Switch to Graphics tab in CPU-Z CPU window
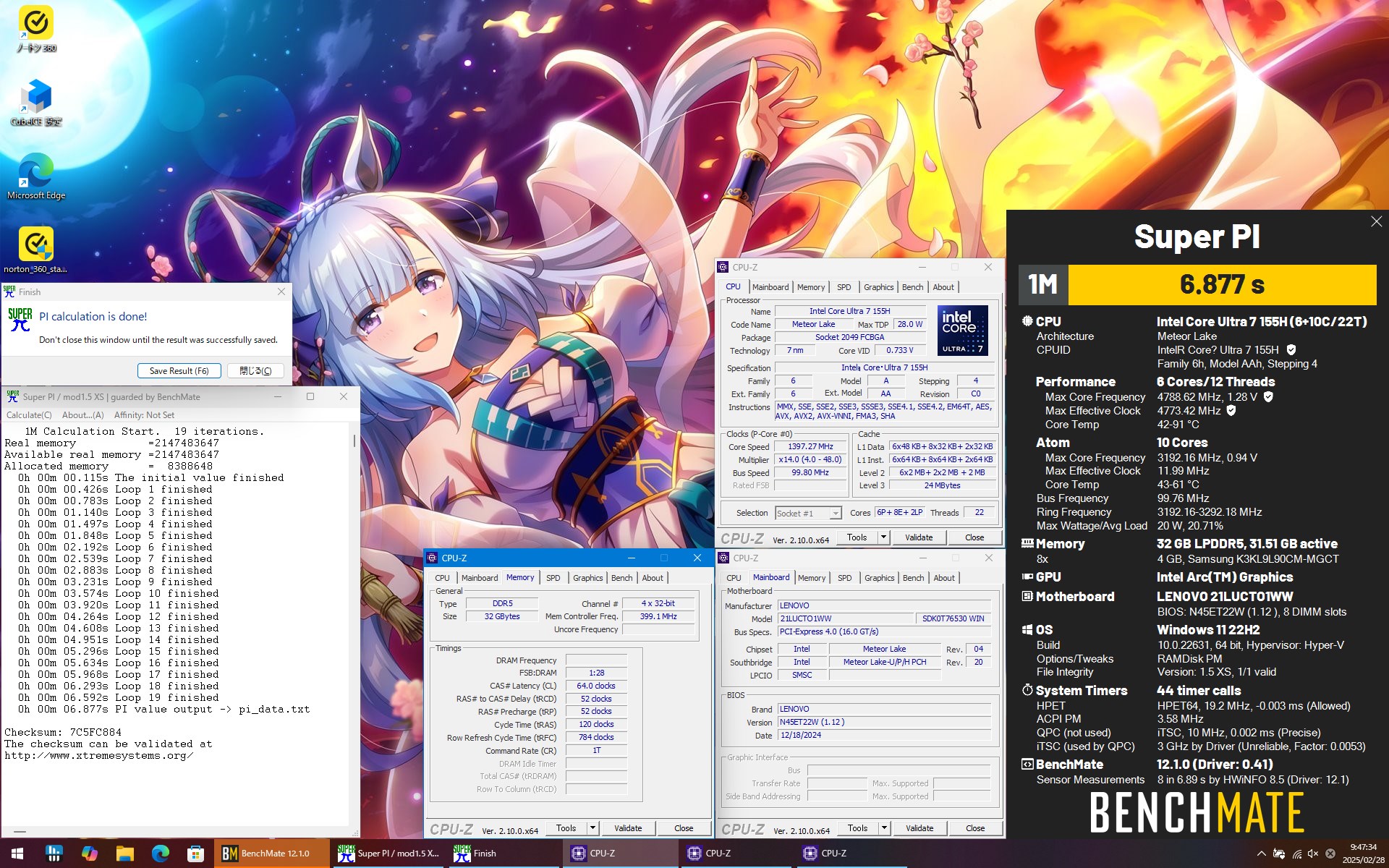 pyautogui.click(x=879, y=287)
